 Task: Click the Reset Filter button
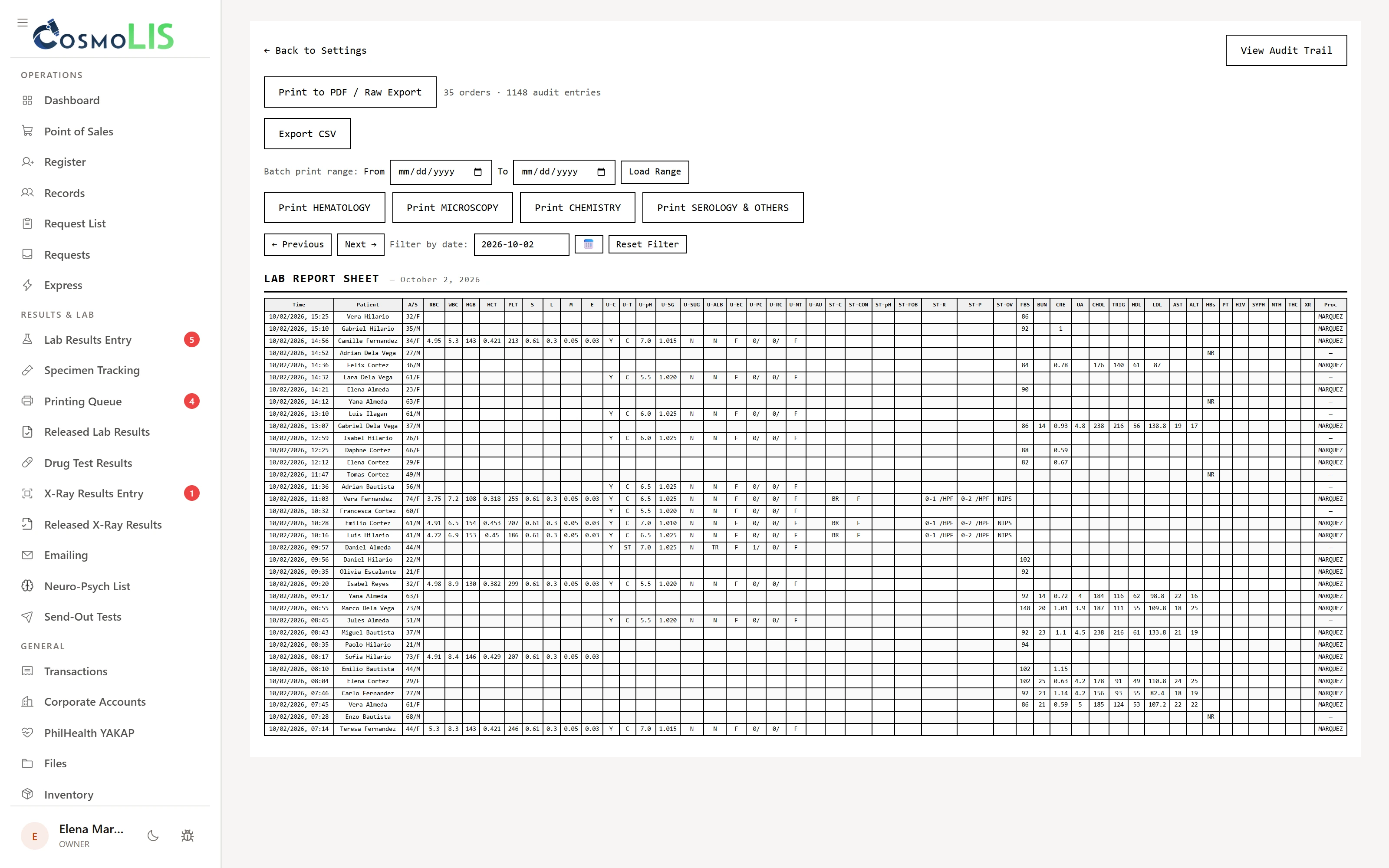pos(647,244)
